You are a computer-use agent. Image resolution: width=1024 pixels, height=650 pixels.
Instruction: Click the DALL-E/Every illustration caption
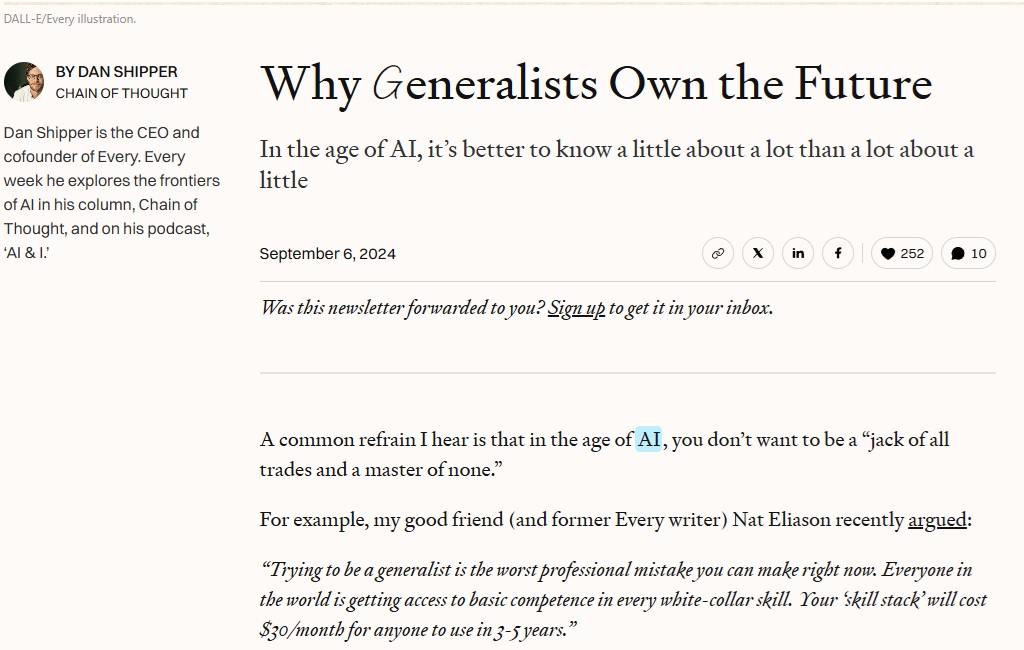[x=70, y=19]
